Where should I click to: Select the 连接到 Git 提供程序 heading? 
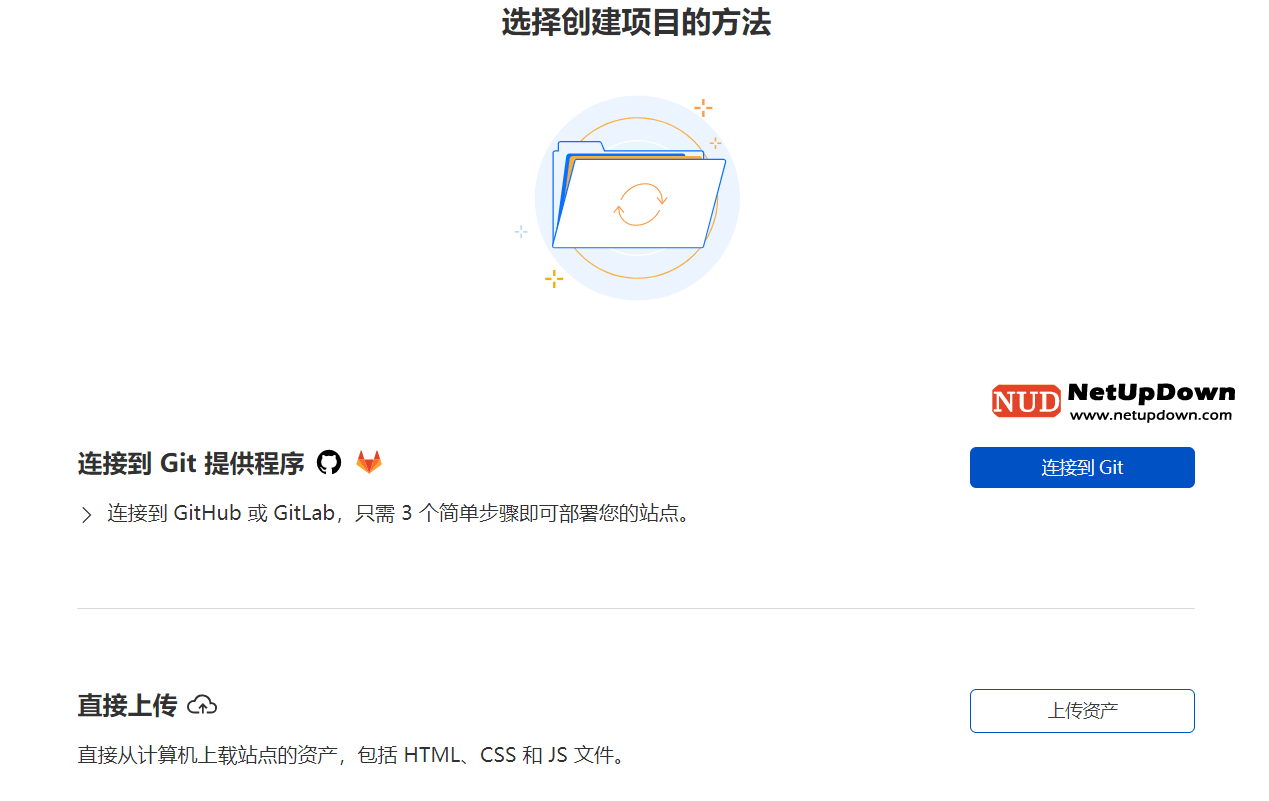(x=191, y=464)
